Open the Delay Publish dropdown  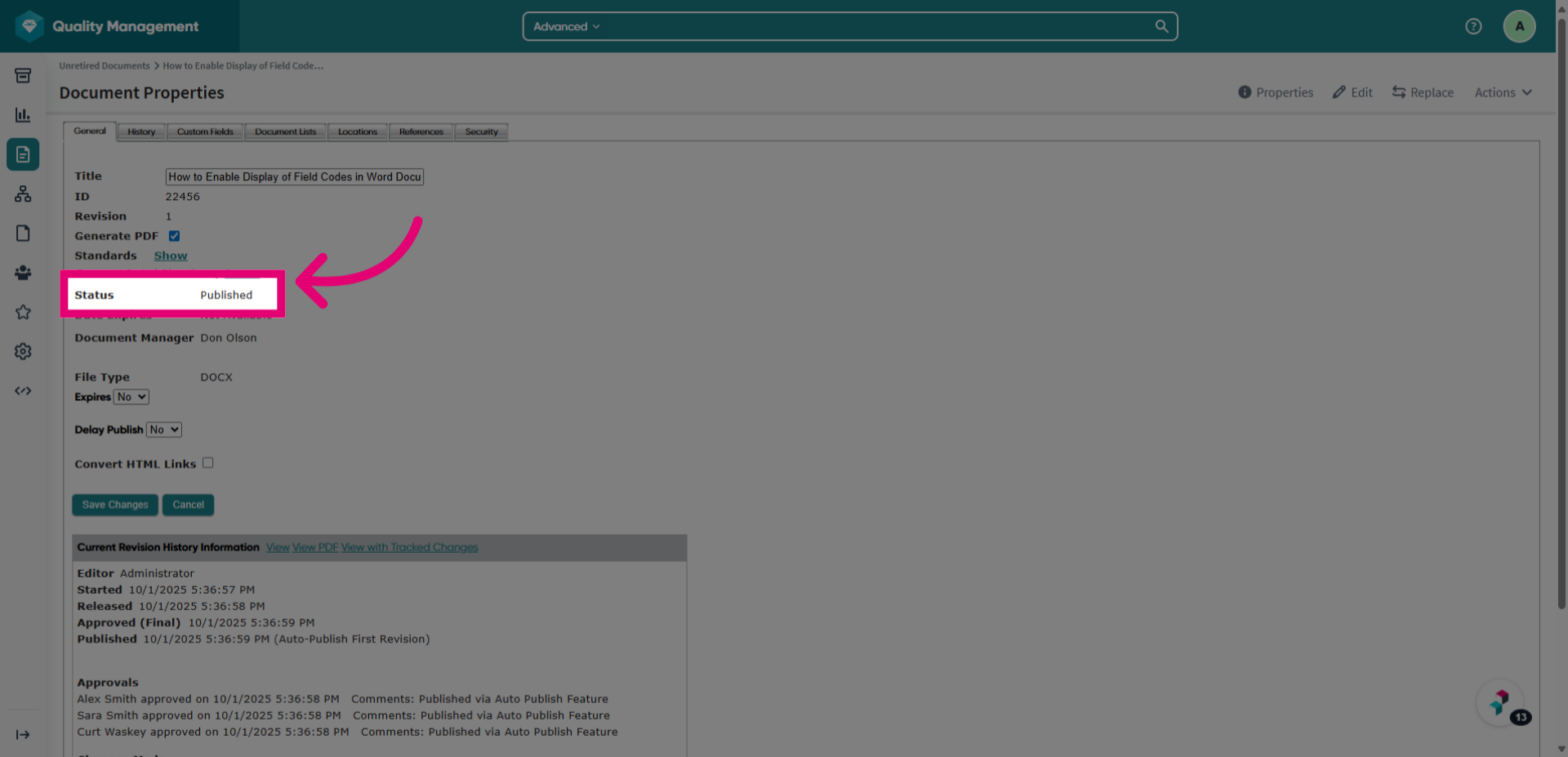164,430
